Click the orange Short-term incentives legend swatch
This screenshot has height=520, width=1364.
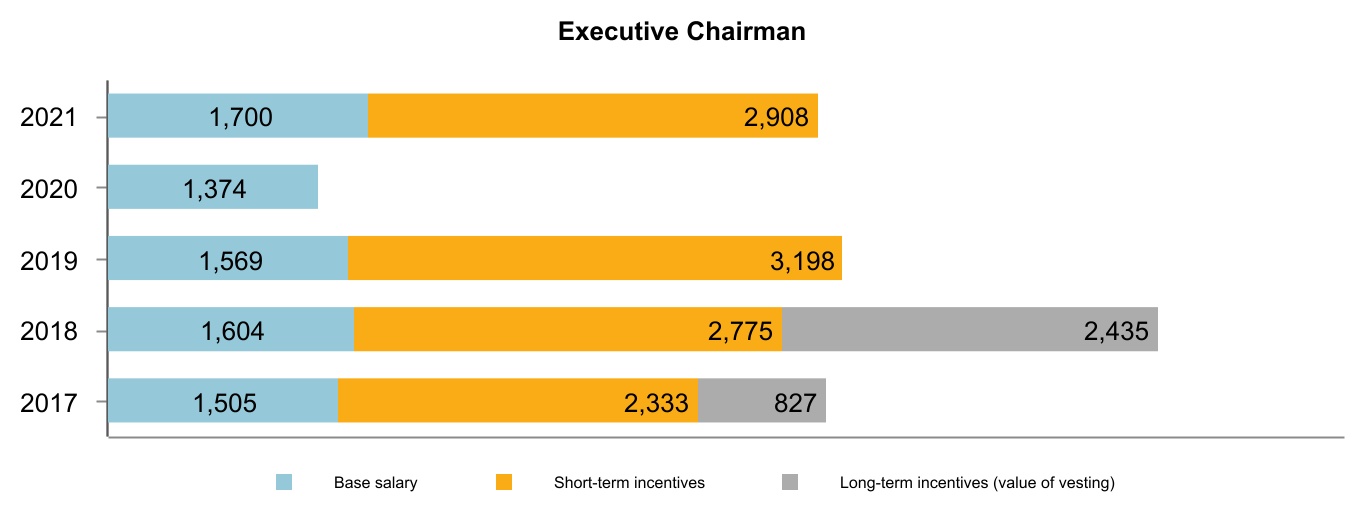click(x=504, y=483)
